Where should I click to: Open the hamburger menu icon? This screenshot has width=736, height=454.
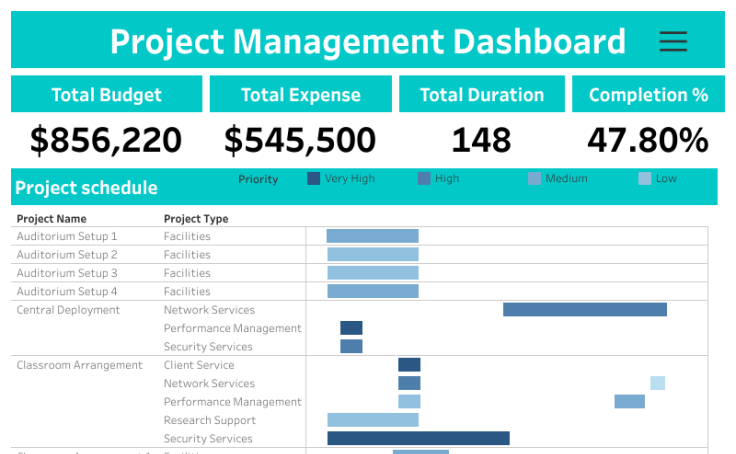(x=673, y=41)
